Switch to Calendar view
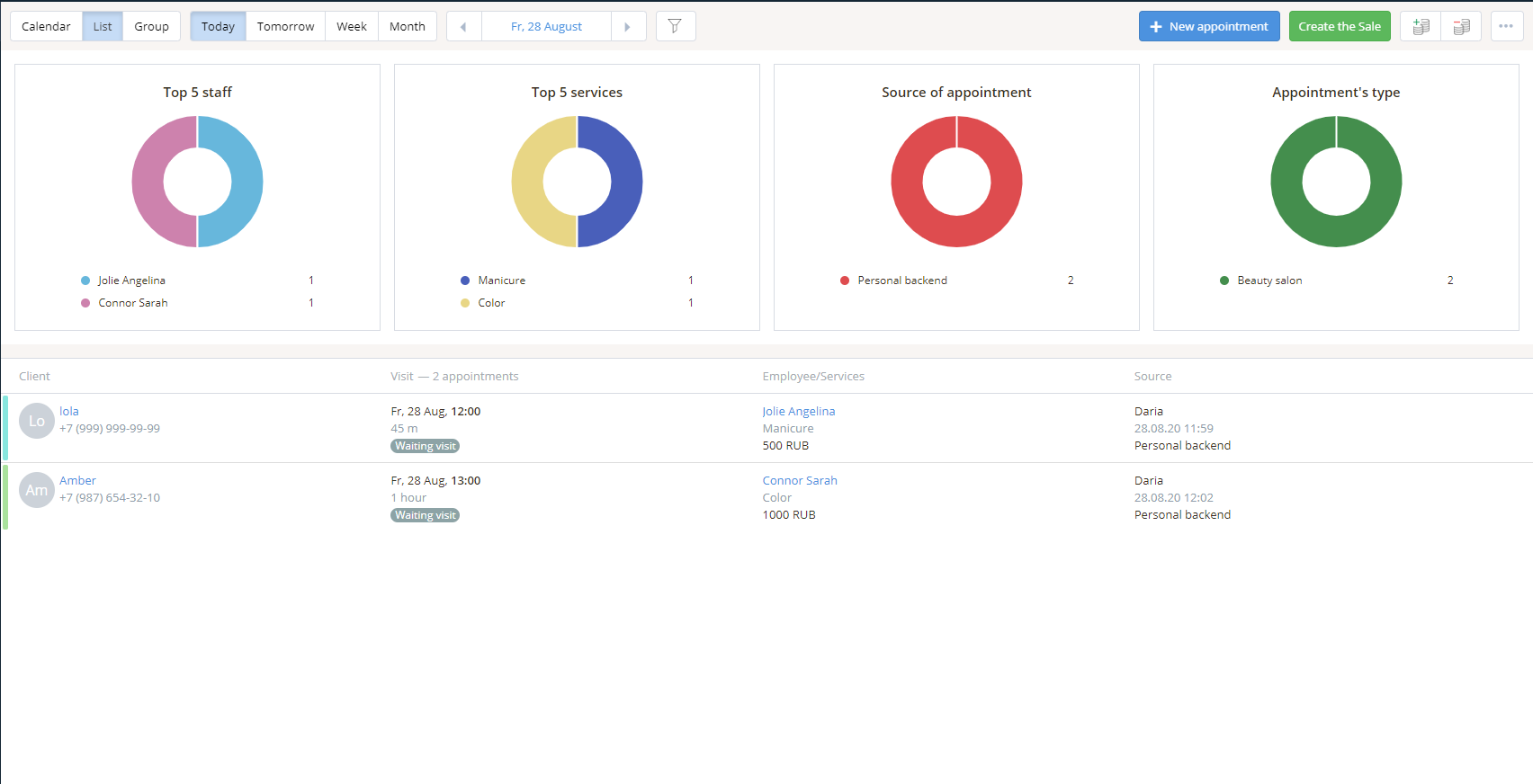Image resolution: width=1533 pixels, height=784 pixels. click(46, 26)
